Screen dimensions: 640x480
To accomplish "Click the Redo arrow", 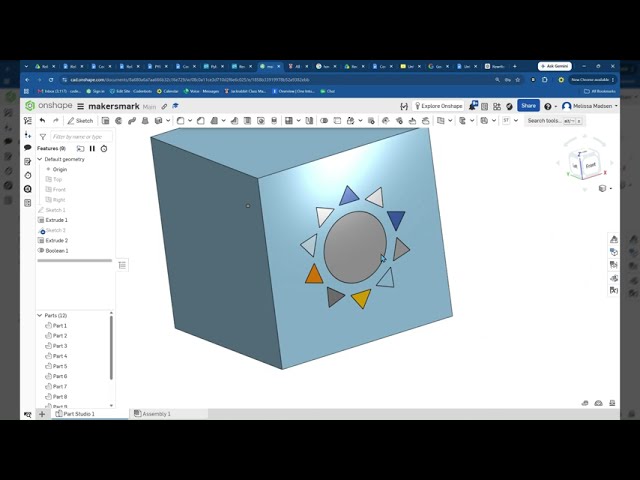I will click(x=56, y=120).
